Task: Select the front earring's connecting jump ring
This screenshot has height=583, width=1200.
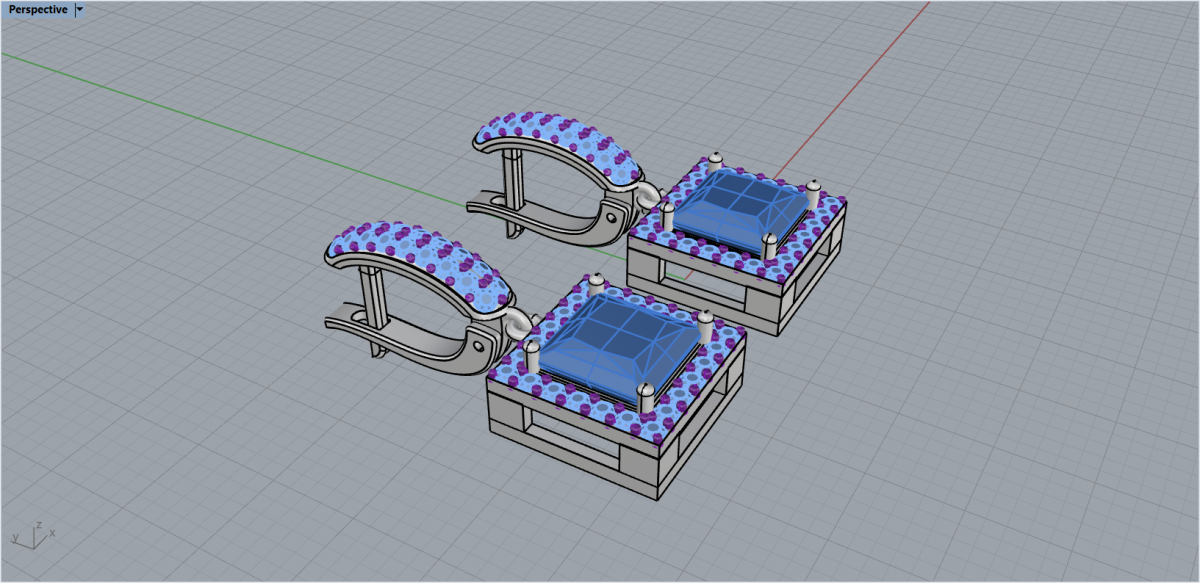Action: pyautogui.click(x=517, y=321)
